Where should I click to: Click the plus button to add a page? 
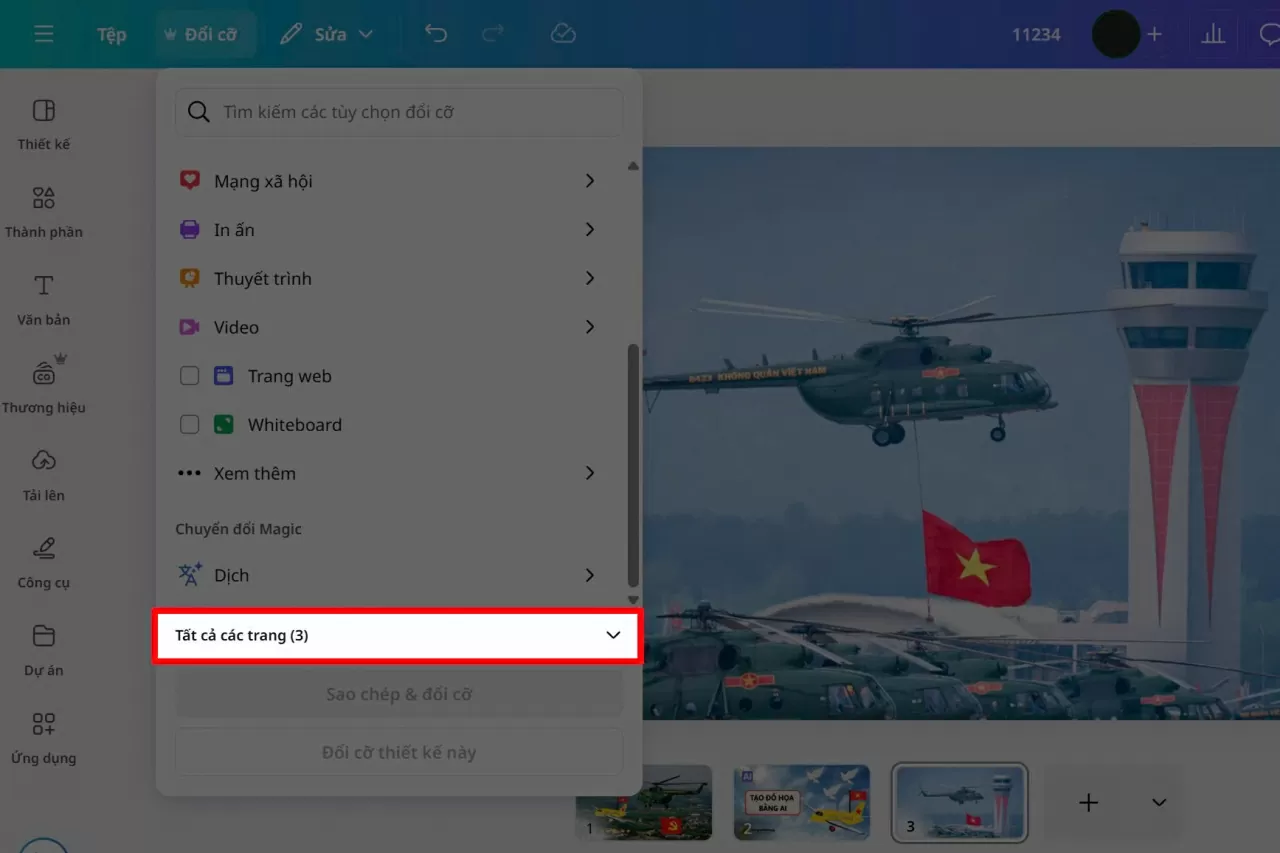coord(1088,801)
